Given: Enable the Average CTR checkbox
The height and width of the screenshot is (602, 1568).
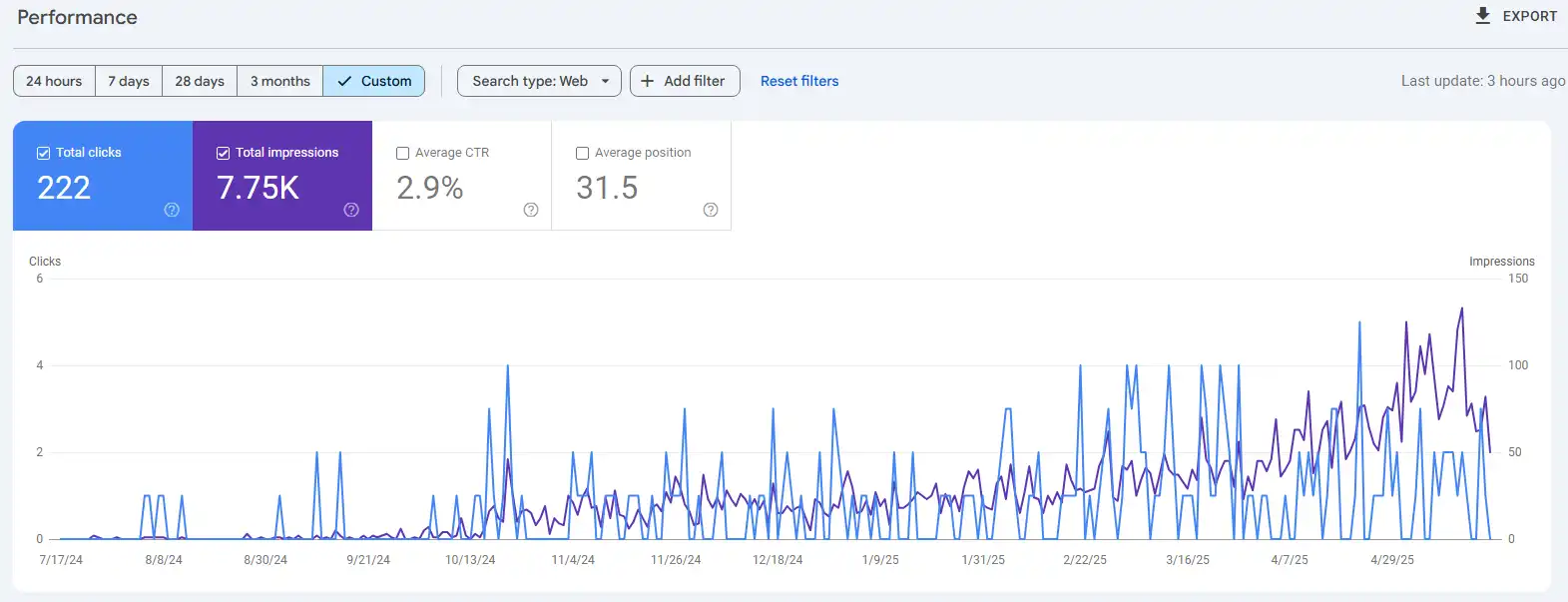Looking at the screenshot, I should [x=402, y=153].
